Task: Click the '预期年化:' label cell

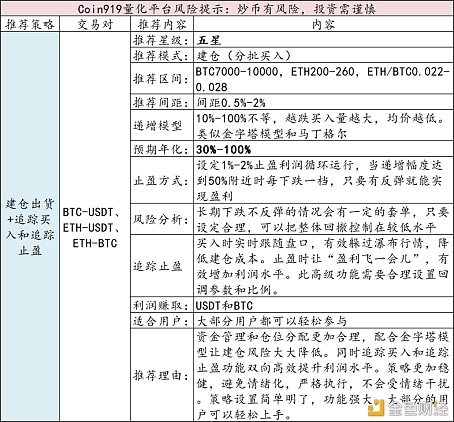Action: tap(162, 149)
